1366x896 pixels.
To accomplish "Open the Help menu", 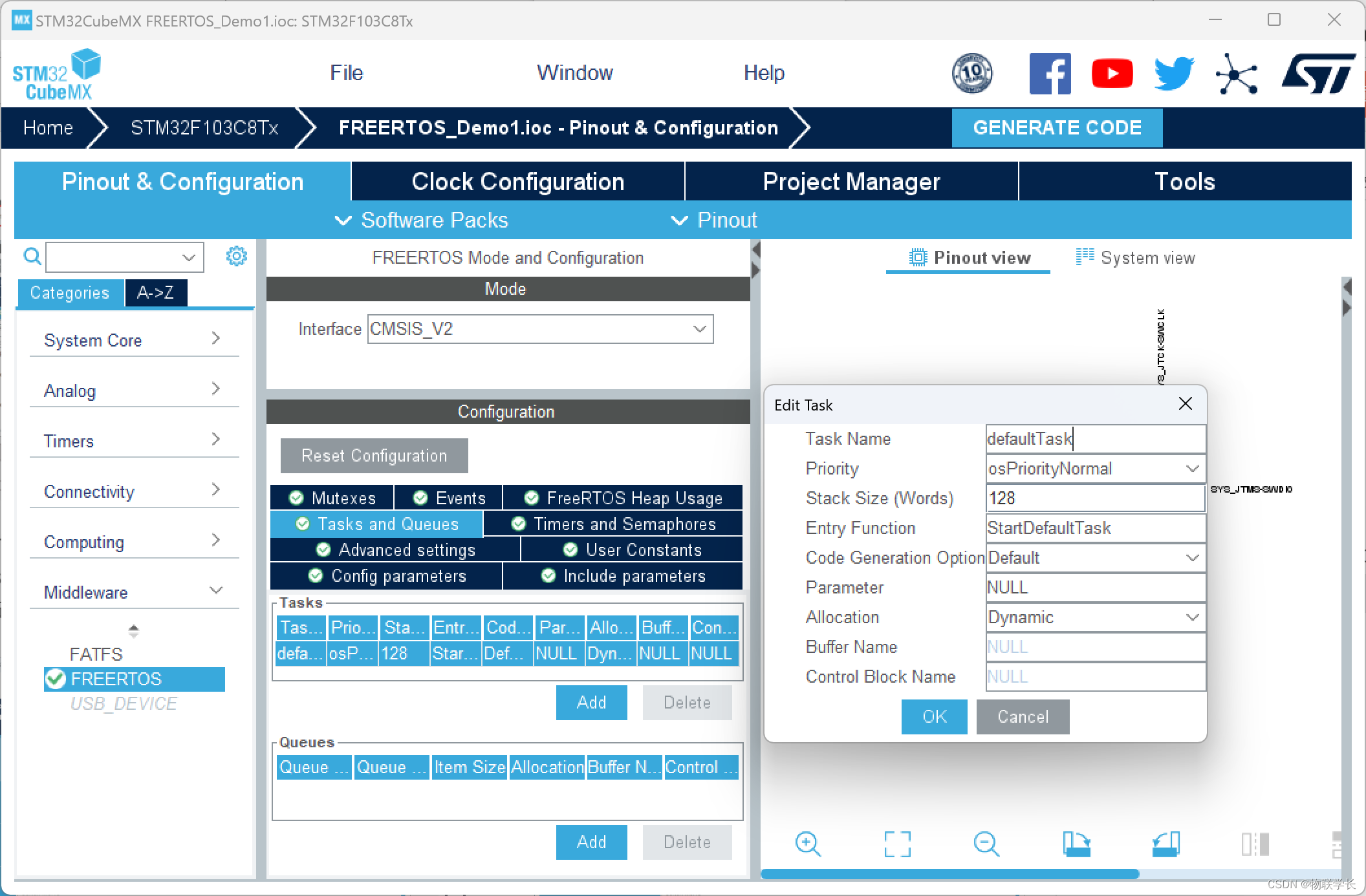I will click(764, 73).
